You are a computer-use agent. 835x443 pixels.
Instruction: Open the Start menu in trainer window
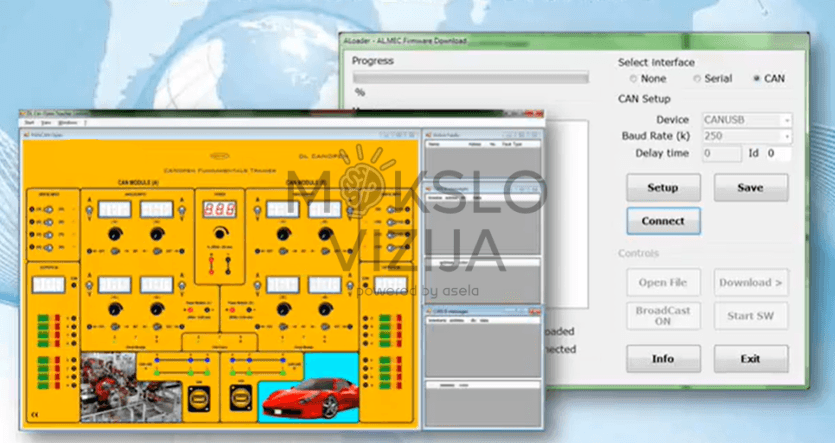point(30,122)
